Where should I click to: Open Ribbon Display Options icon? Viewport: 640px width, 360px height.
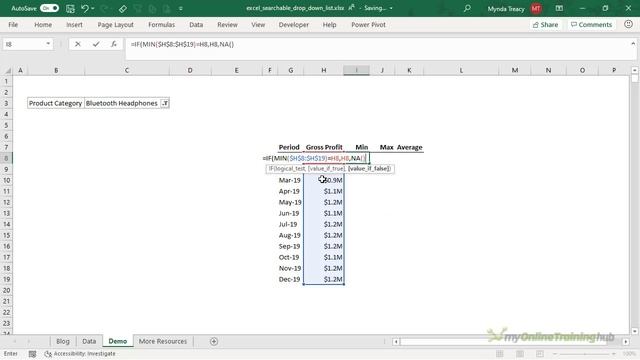[x=559, y=8]
